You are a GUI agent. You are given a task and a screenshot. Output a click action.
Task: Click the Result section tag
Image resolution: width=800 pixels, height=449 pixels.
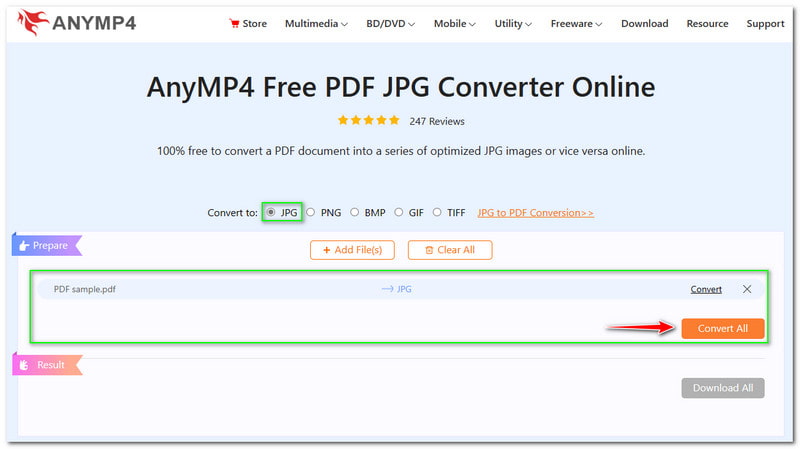click(47, 365)
